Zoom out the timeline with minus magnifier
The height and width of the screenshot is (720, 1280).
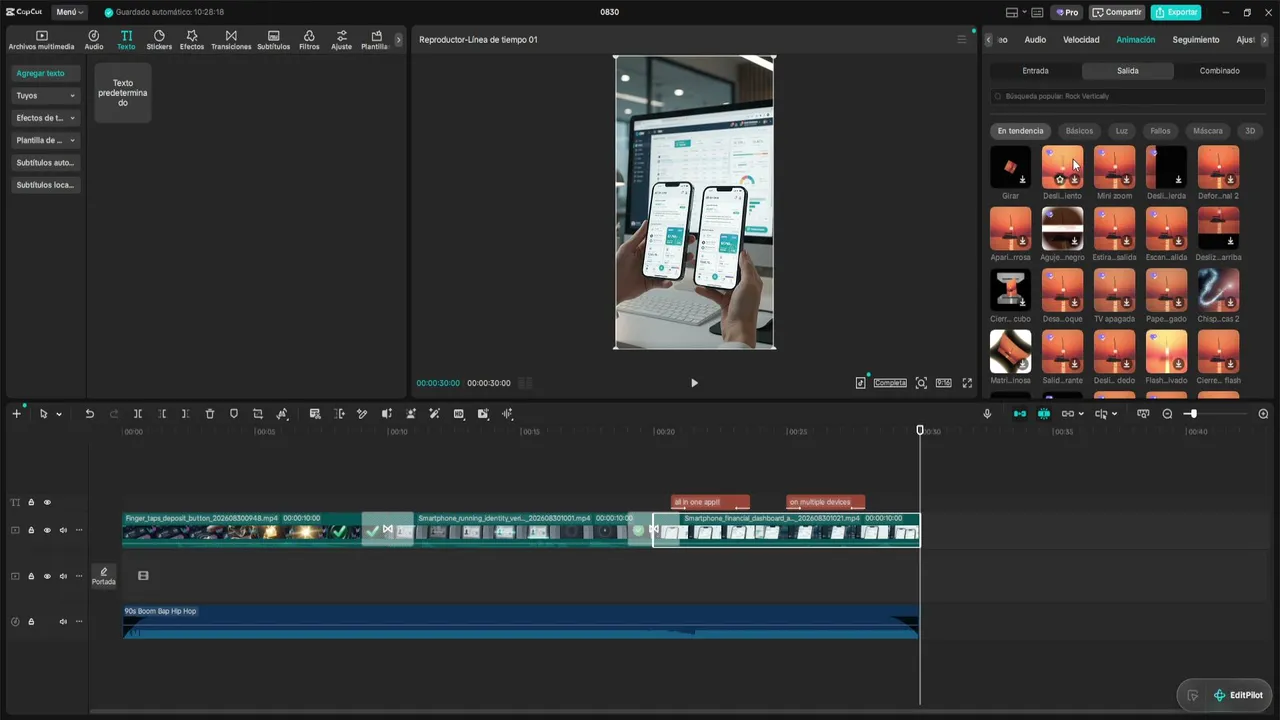tap(1167, 414)
